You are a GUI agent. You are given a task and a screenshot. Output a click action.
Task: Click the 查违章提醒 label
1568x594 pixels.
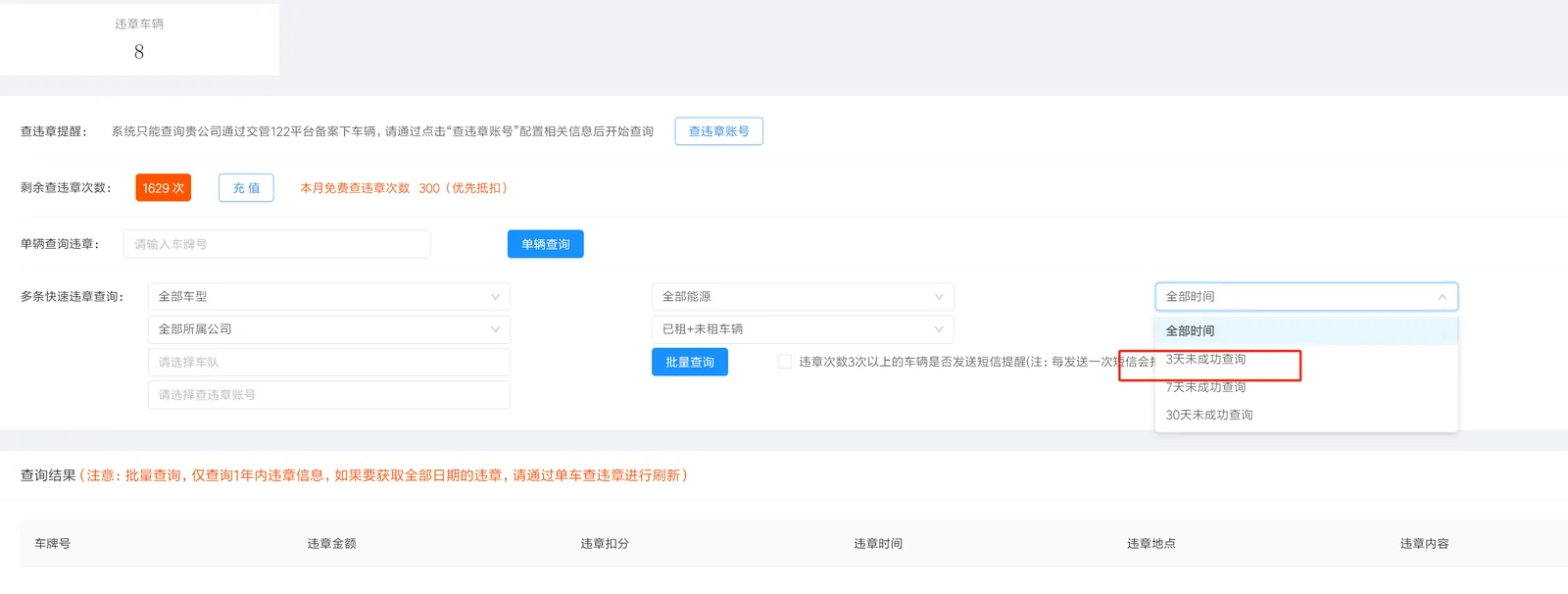54,131
